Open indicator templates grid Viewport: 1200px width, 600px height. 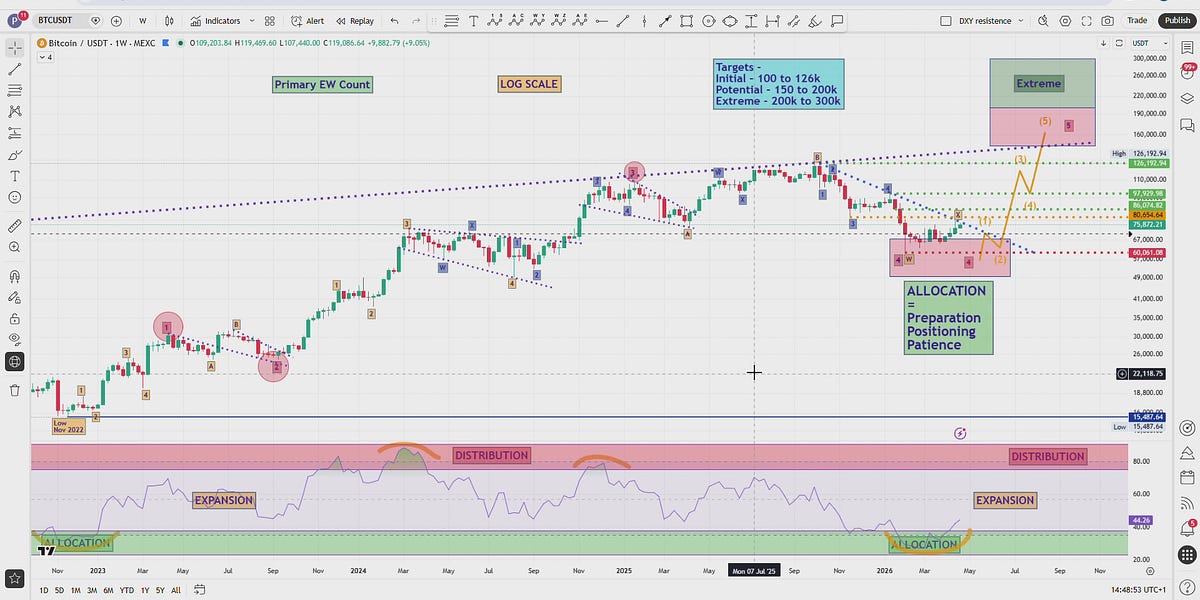[x=270, y=20]
